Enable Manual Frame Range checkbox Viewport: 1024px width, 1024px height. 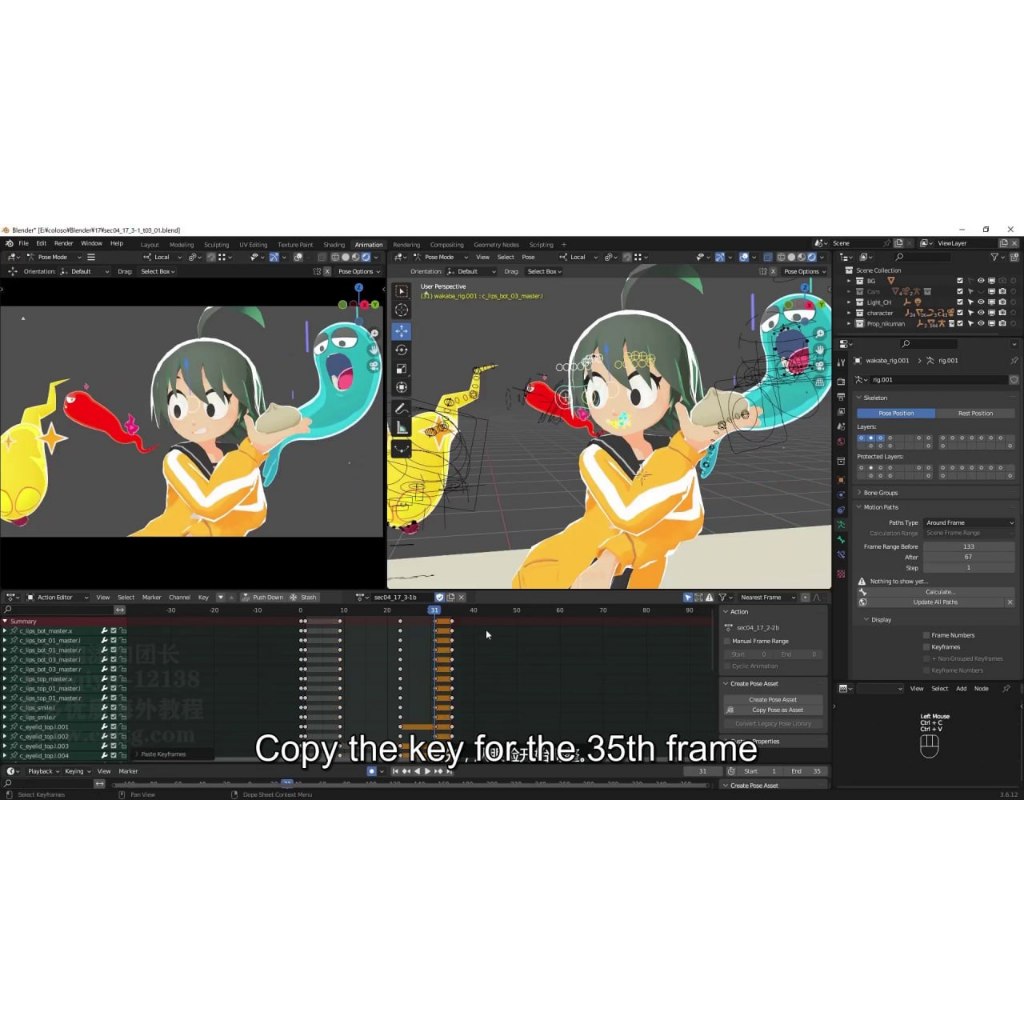tap(727, 641)
